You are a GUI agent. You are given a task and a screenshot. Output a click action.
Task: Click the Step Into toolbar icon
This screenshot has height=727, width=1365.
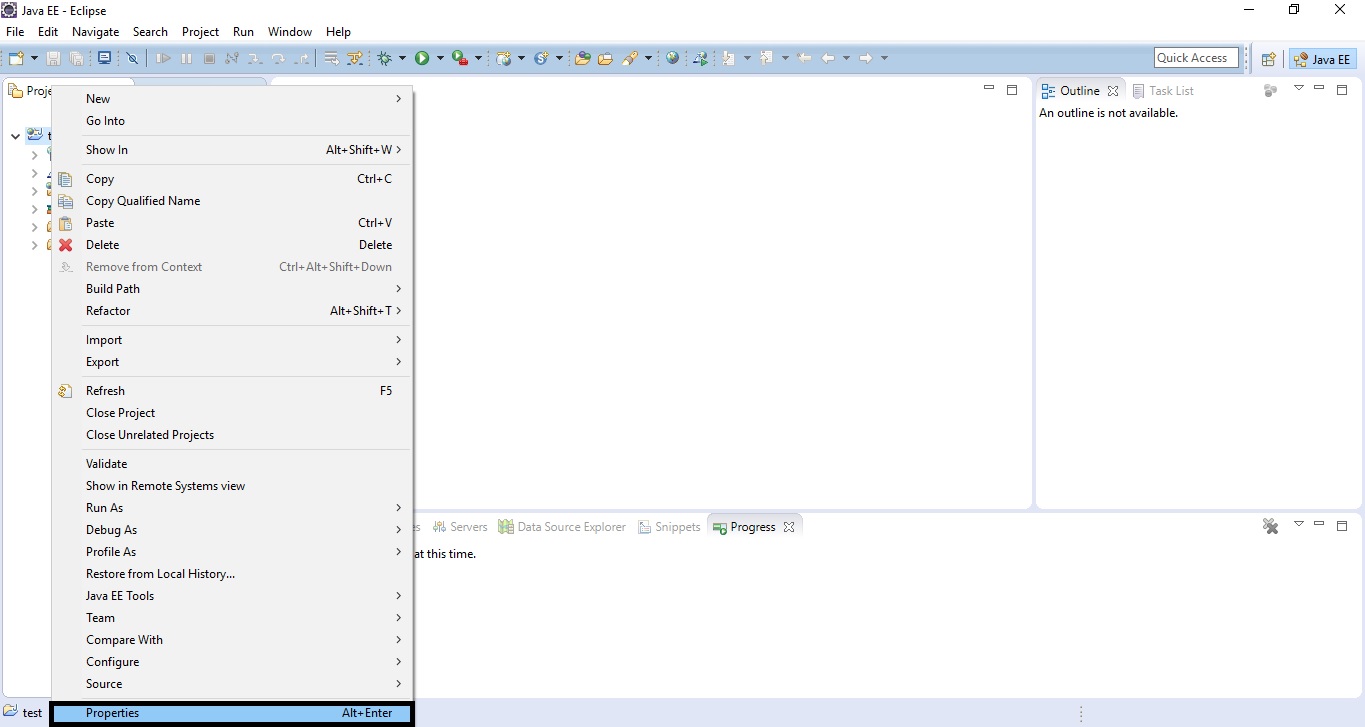point(255,58)
